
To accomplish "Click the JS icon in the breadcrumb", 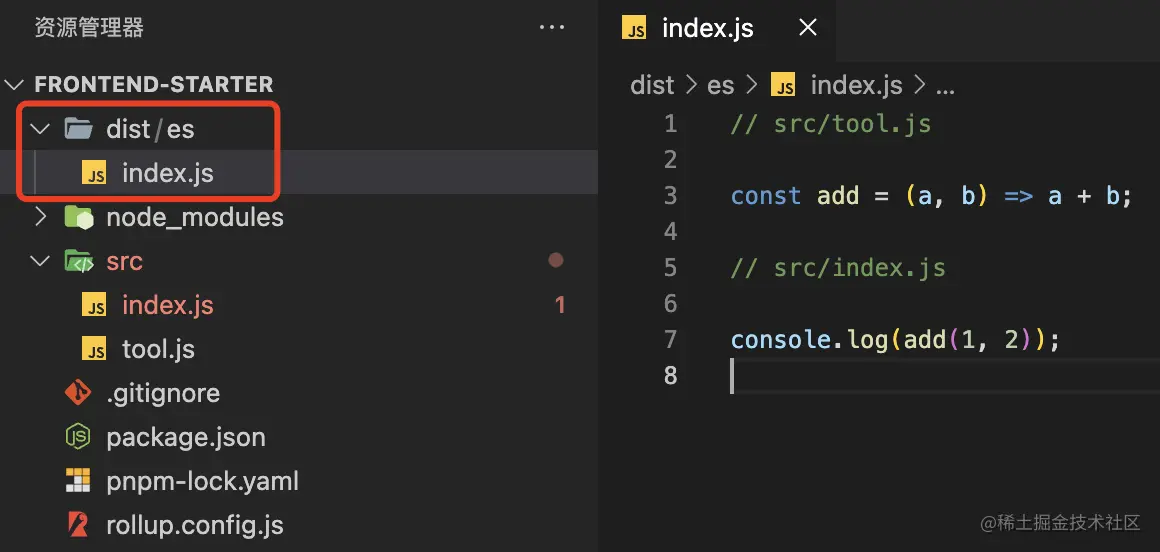I will click(783, 85).
